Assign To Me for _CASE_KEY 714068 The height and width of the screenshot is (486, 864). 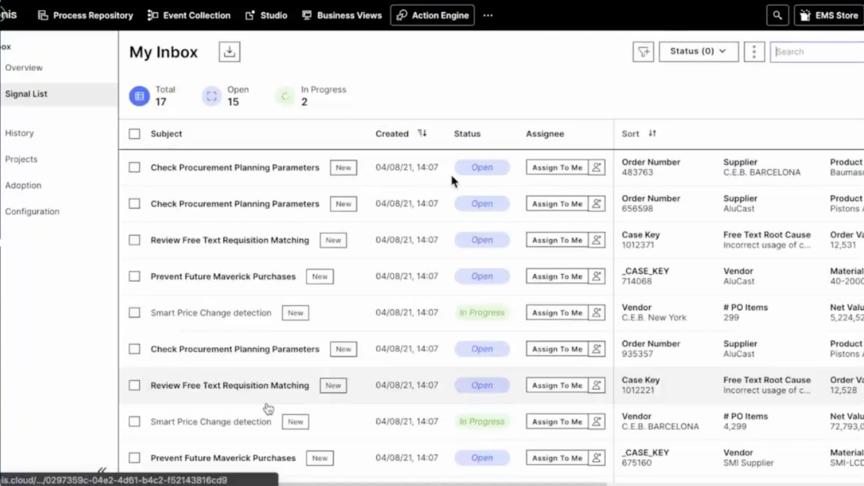coord(557,277)
